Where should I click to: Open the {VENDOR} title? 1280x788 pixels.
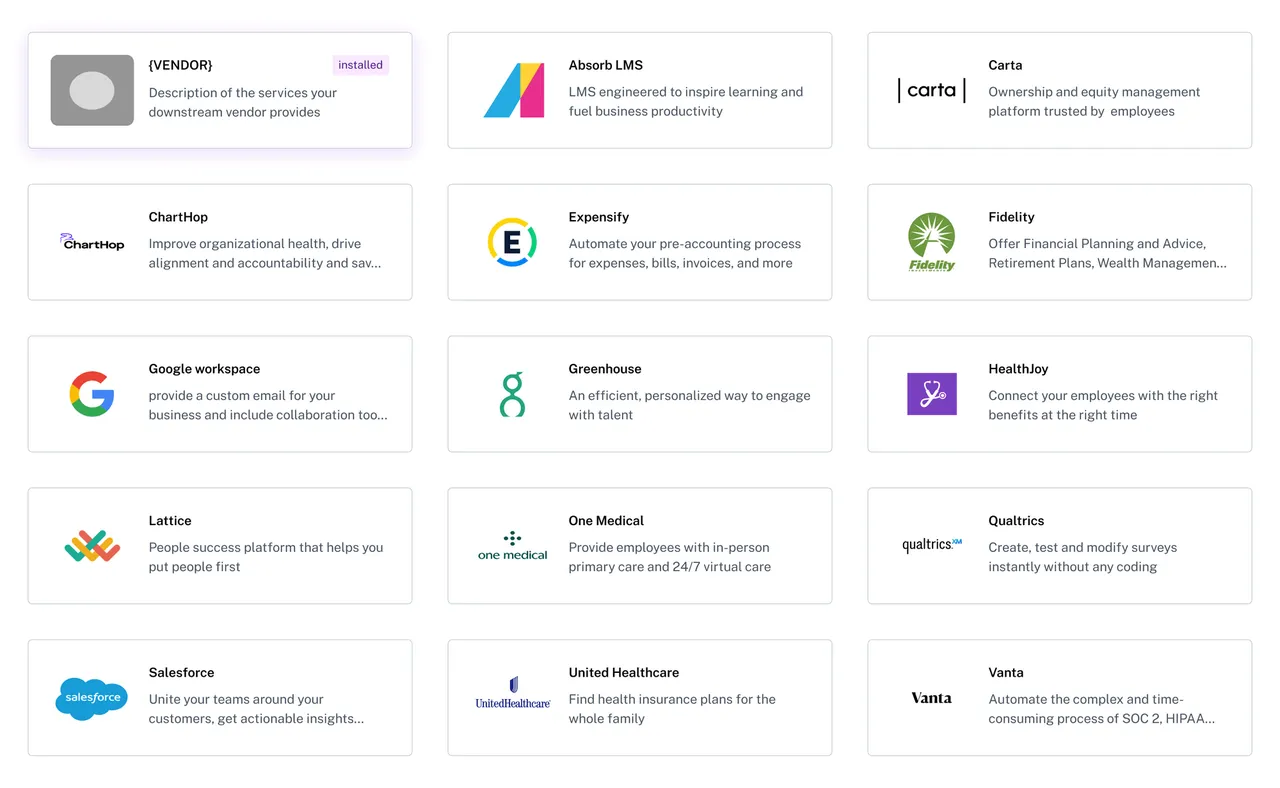[181, 65]
